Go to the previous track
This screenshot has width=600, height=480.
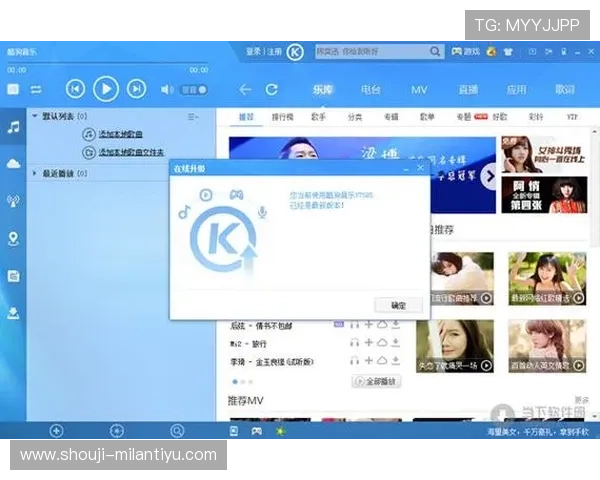(74, 89)
